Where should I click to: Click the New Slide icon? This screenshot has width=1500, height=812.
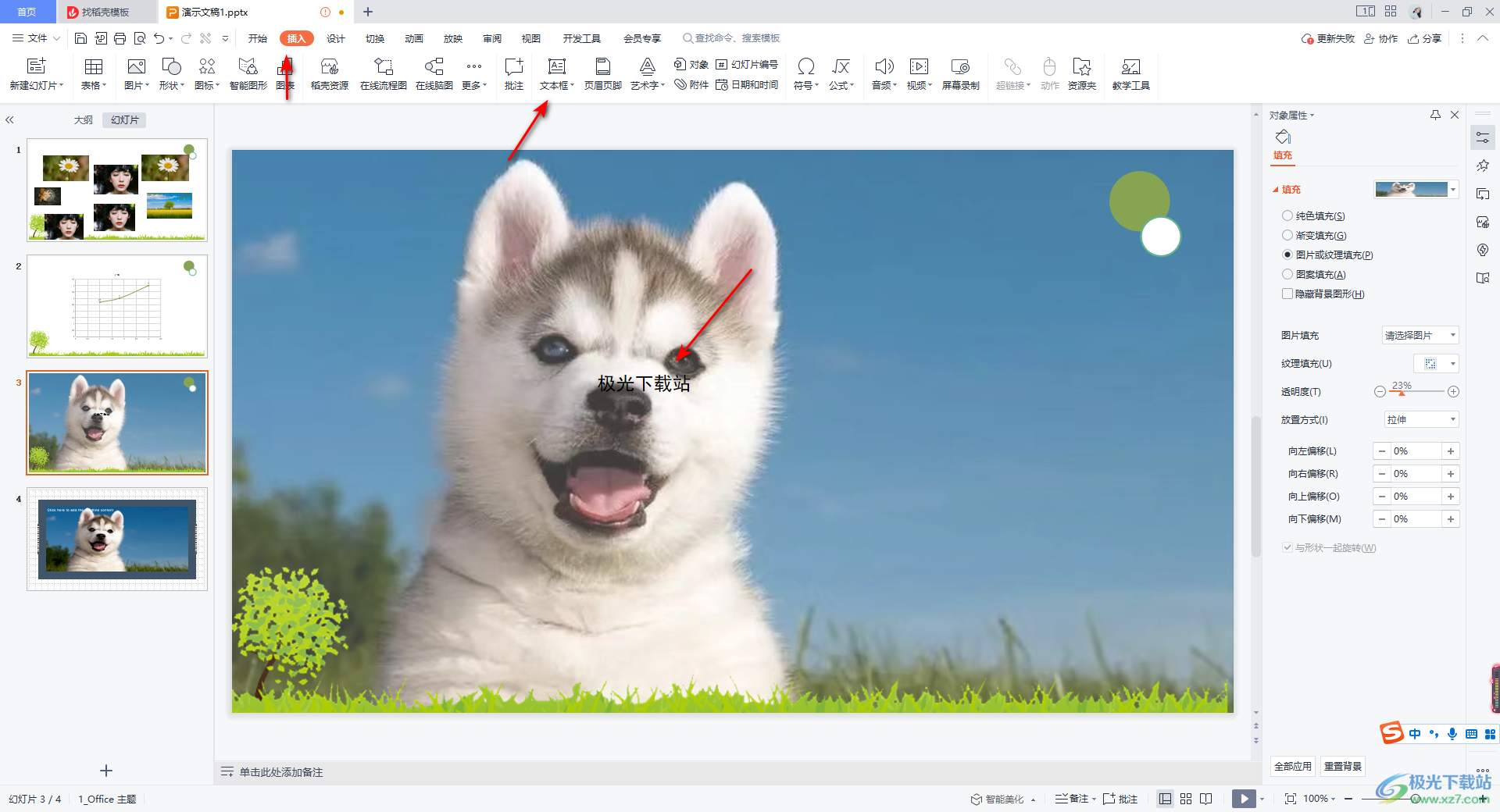coord(36,67)
